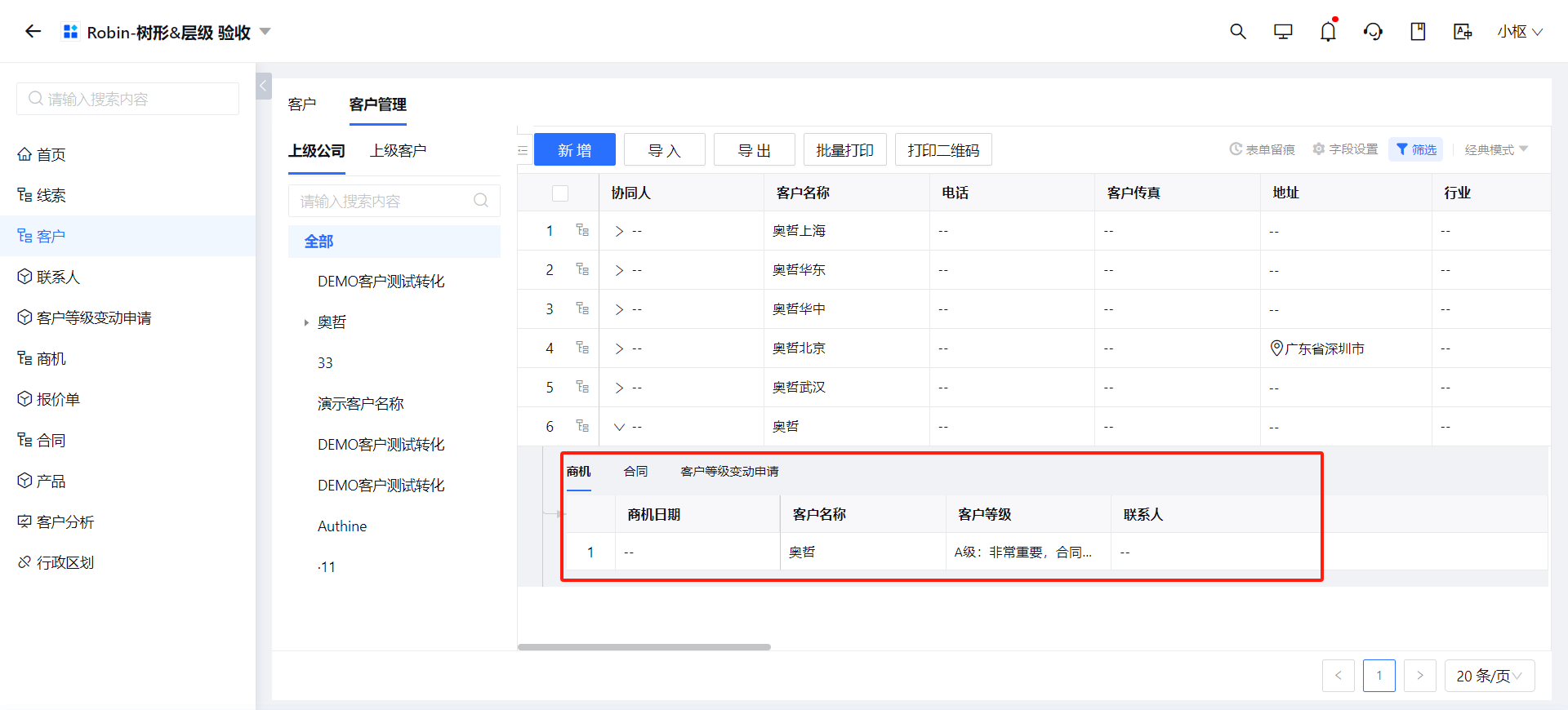The width and height of the screenshot is (1568, 710).
Task: Click the hierarchy icon in row 1
Action: (x=582, y=230)
